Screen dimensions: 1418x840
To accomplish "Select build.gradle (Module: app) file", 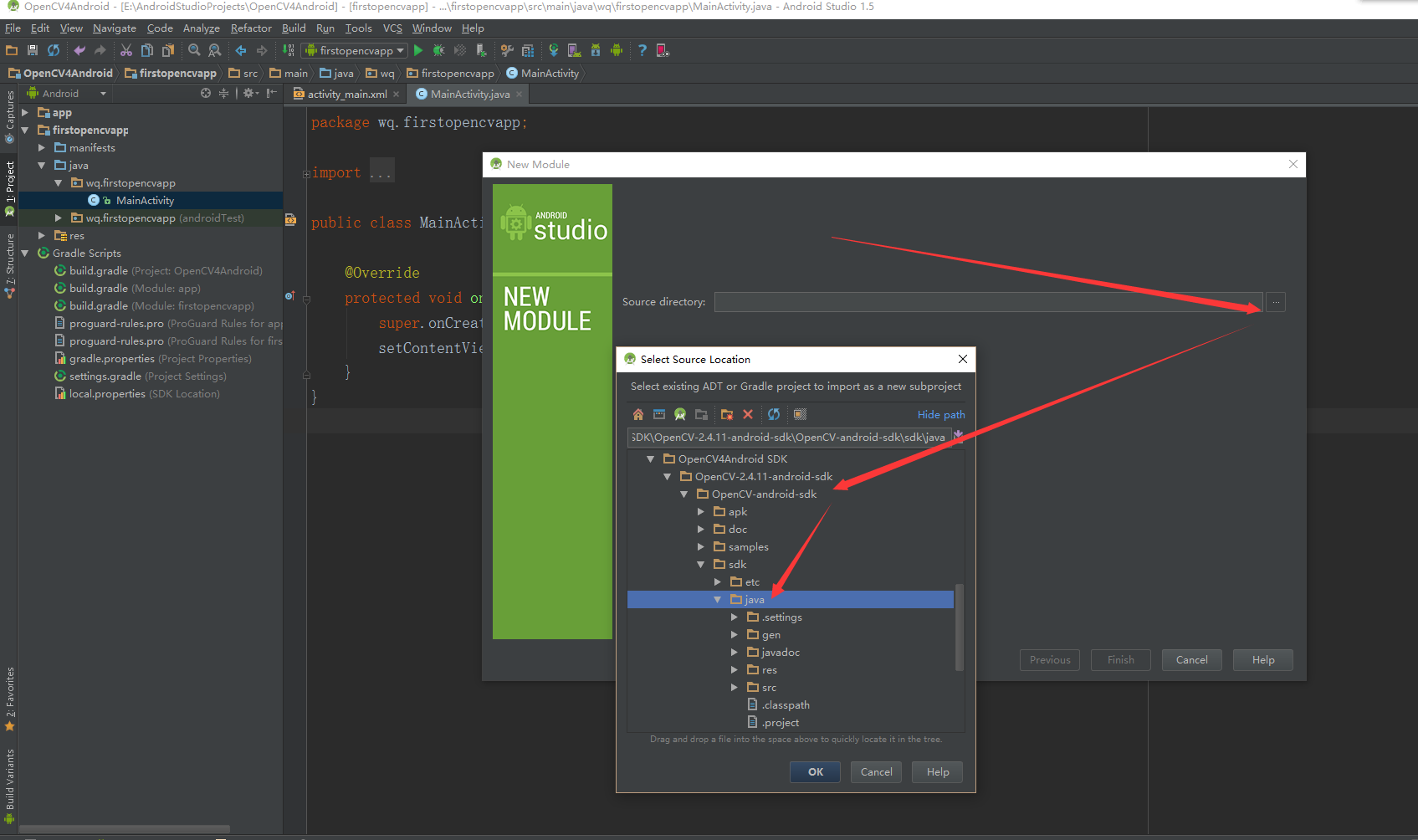I will click(135, 288).
